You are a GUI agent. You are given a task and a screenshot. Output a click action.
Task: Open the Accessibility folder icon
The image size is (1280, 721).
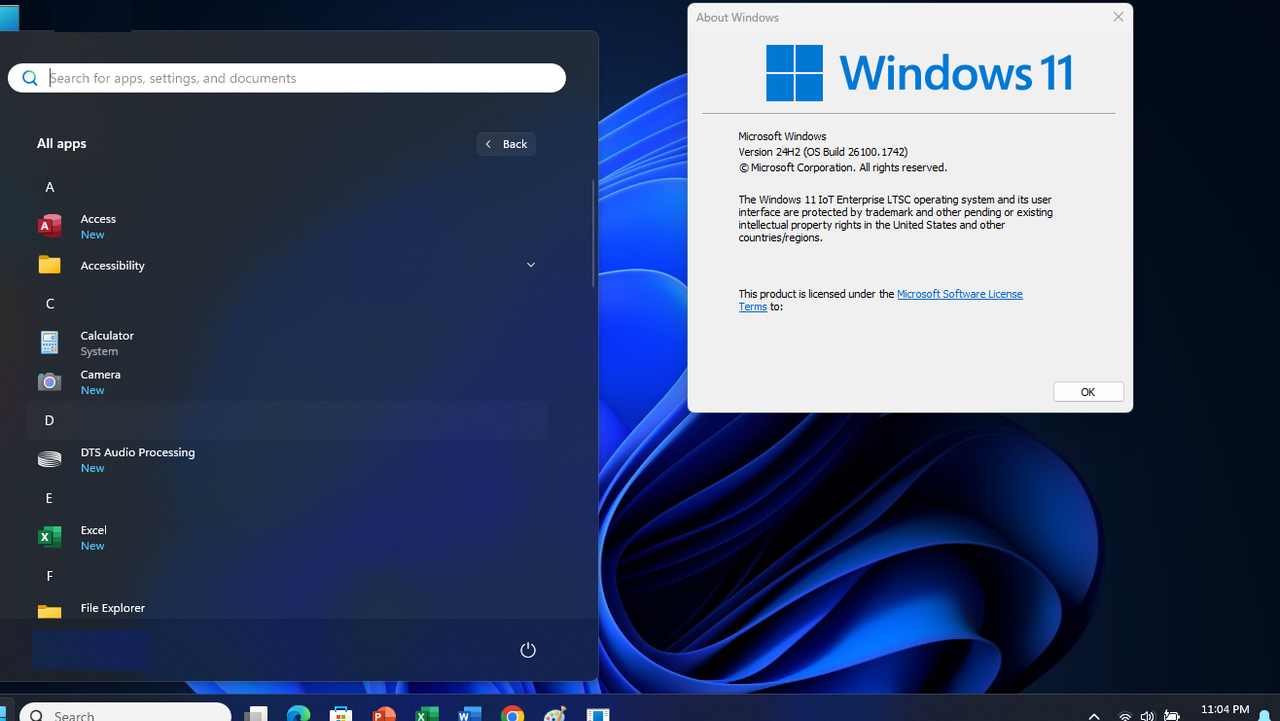49,265
